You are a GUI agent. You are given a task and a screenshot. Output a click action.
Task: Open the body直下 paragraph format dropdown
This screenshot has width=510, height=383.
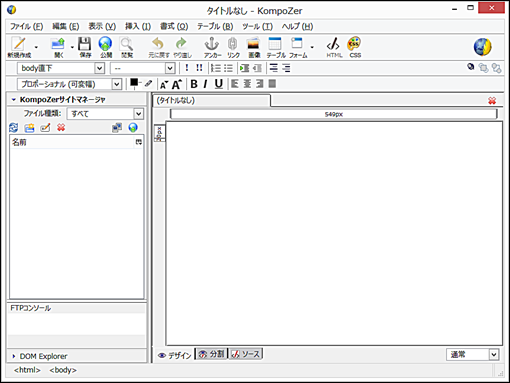(x=61, y=68)
